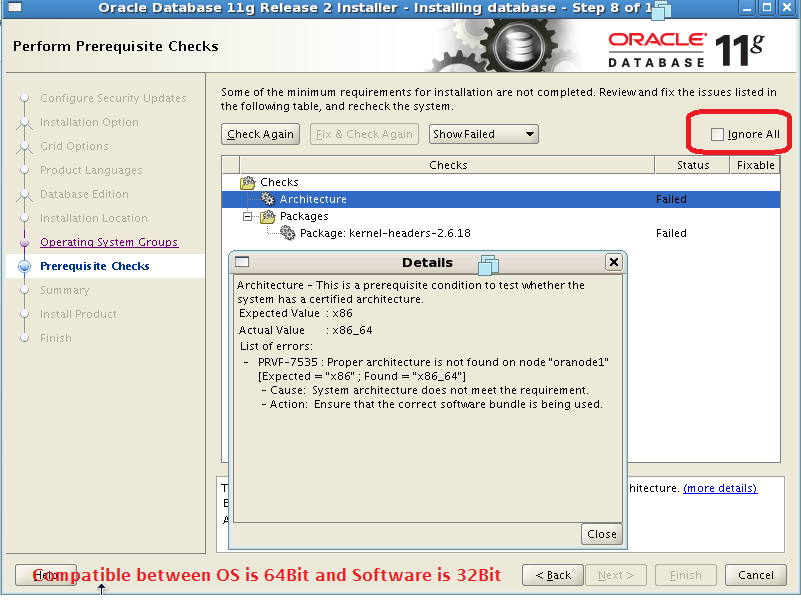
Task: Click the Checks column header
Action: (x=447, y=165)
